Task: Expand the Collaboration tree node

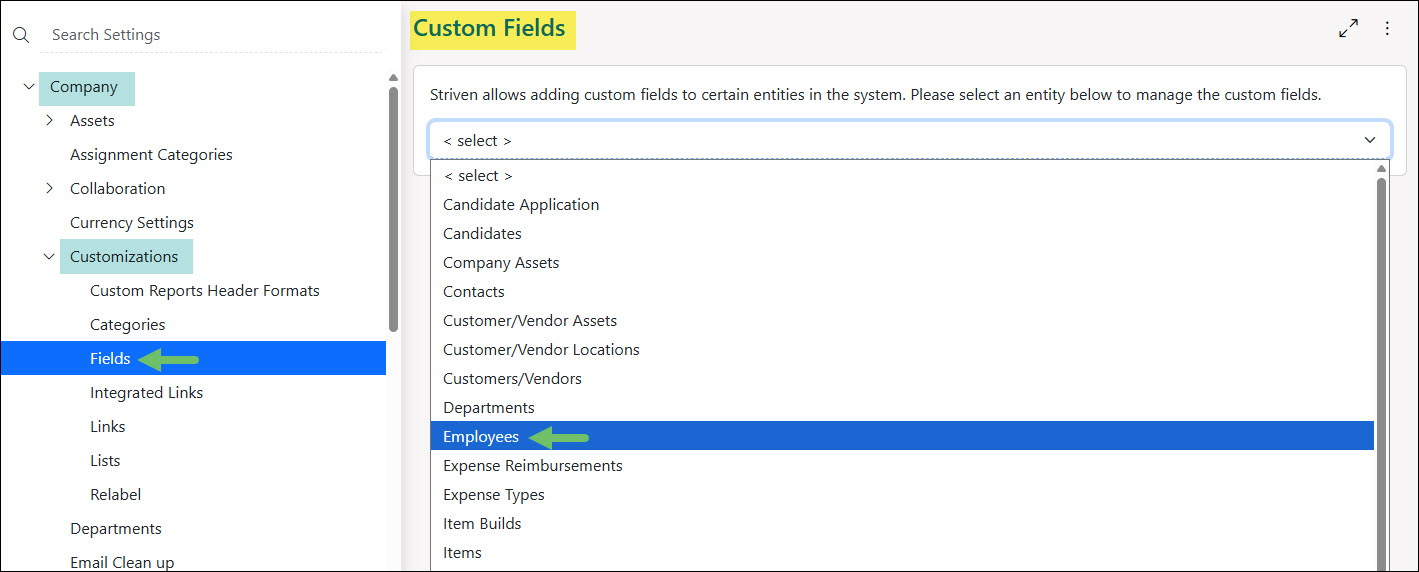Action: [49, 189]
